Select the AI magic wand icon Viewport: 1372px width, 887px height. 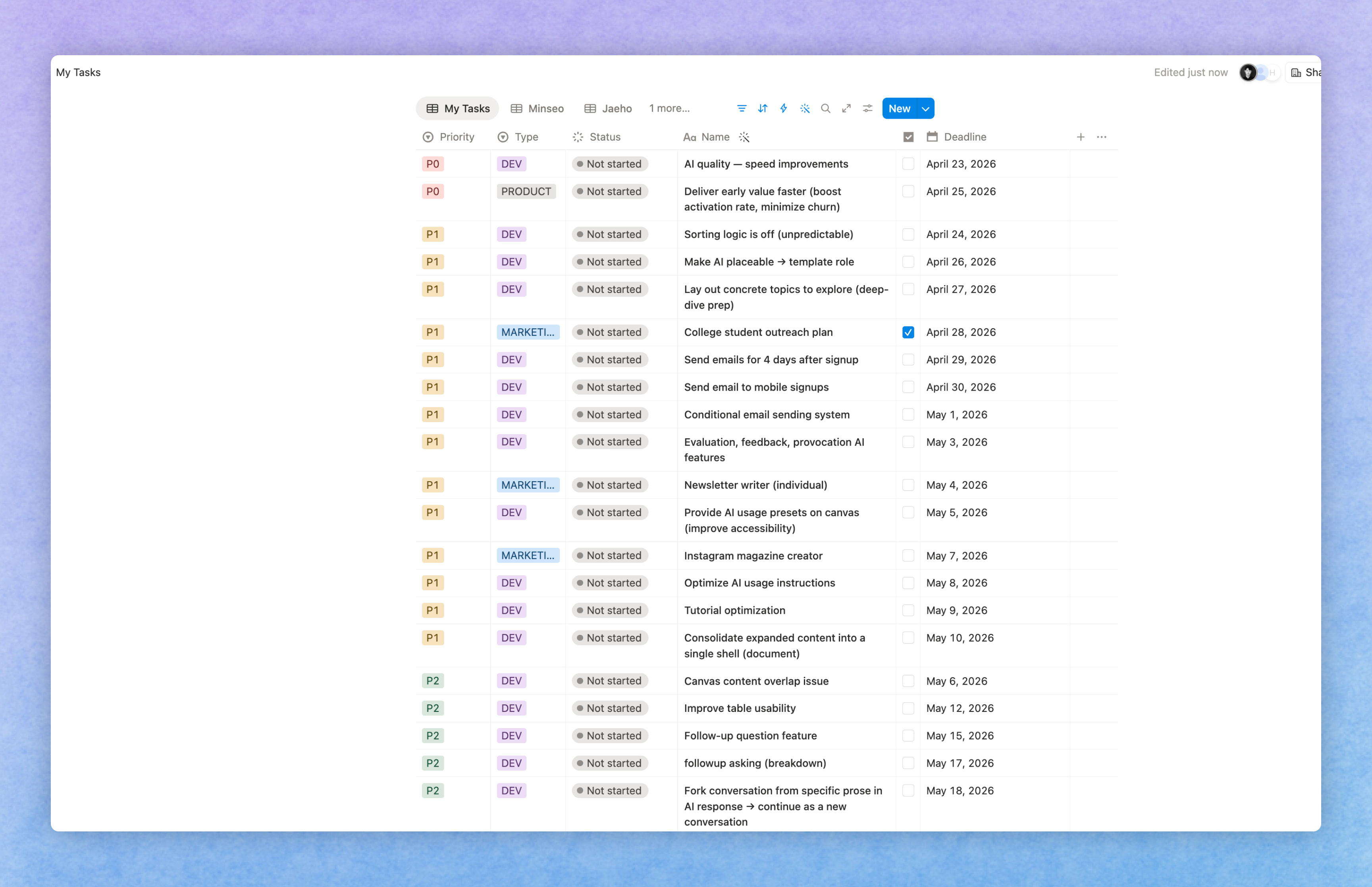point(805,108)
